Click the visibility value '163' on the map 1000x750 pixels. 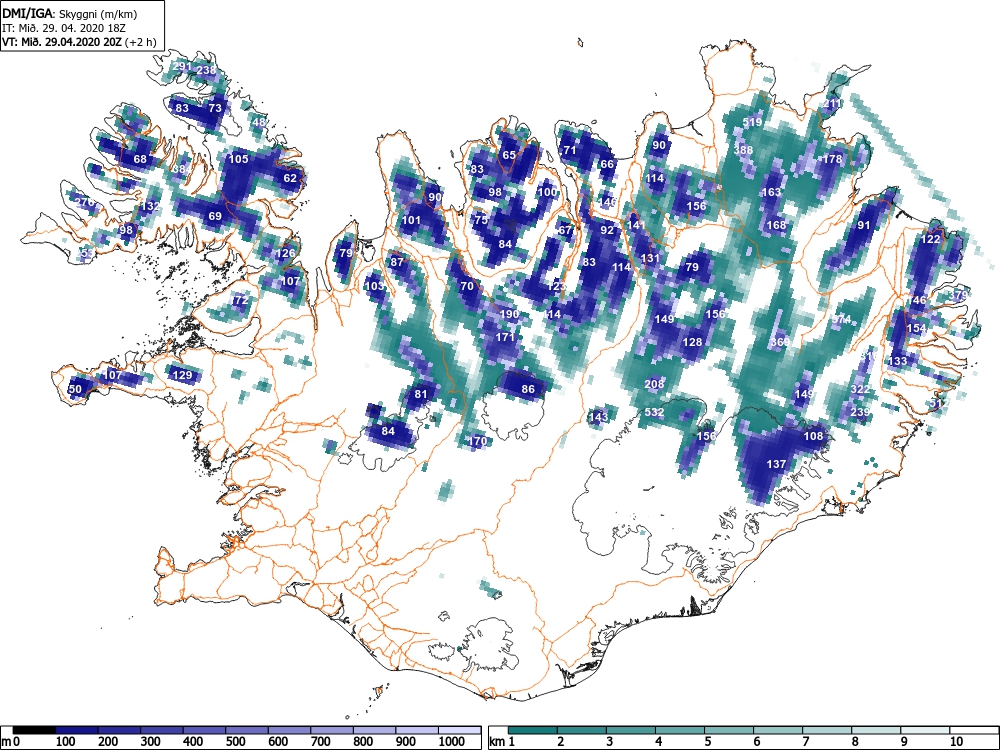pyautogui.click(x=772, y=192)
